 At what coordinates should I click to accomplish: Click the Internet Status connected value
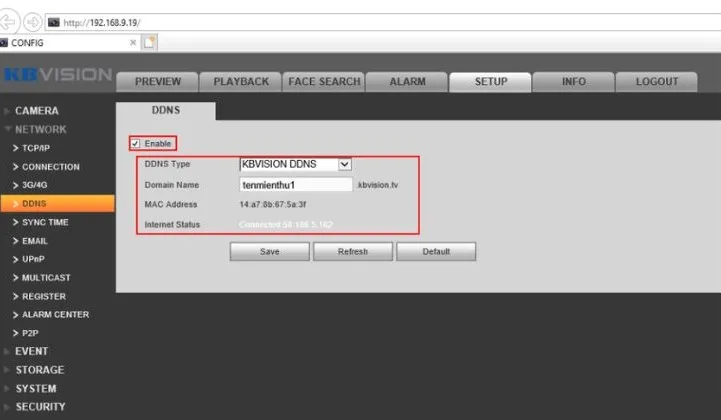[x=286, y=224]
